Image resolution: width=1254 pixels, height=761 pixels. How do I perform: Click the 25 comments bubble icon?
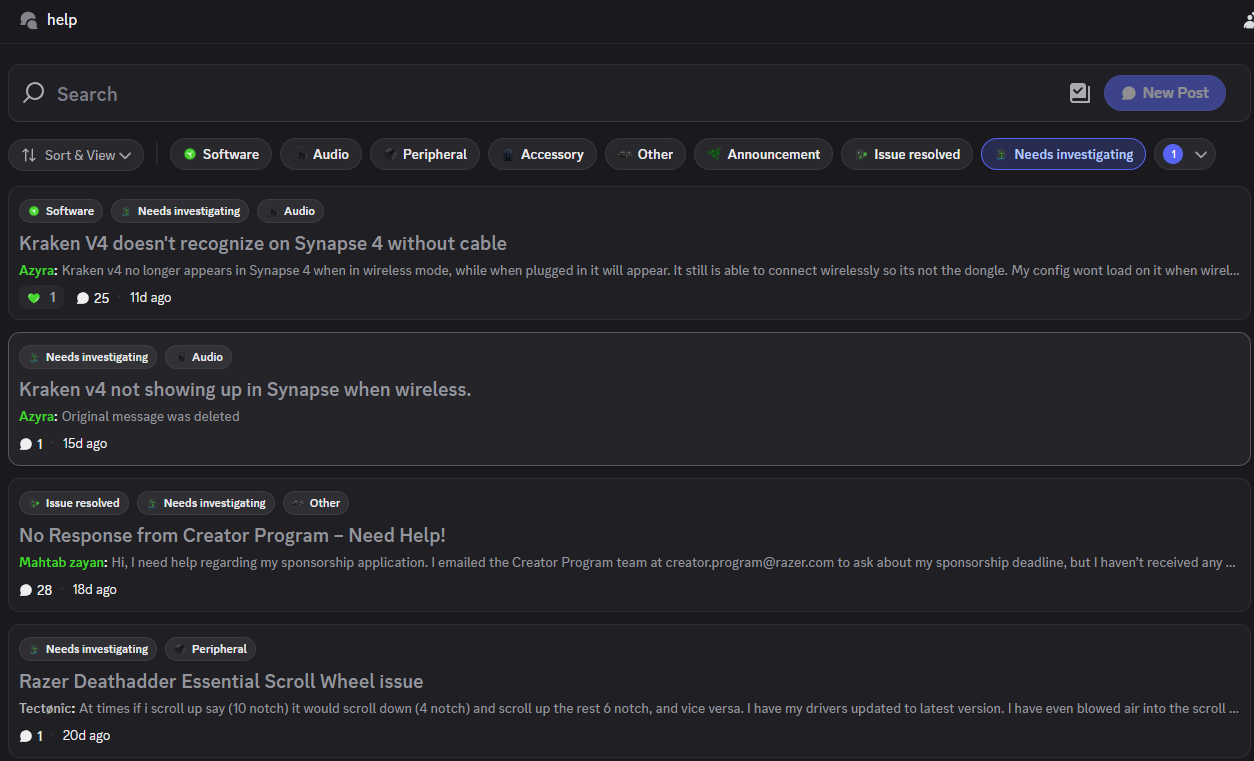83,298
